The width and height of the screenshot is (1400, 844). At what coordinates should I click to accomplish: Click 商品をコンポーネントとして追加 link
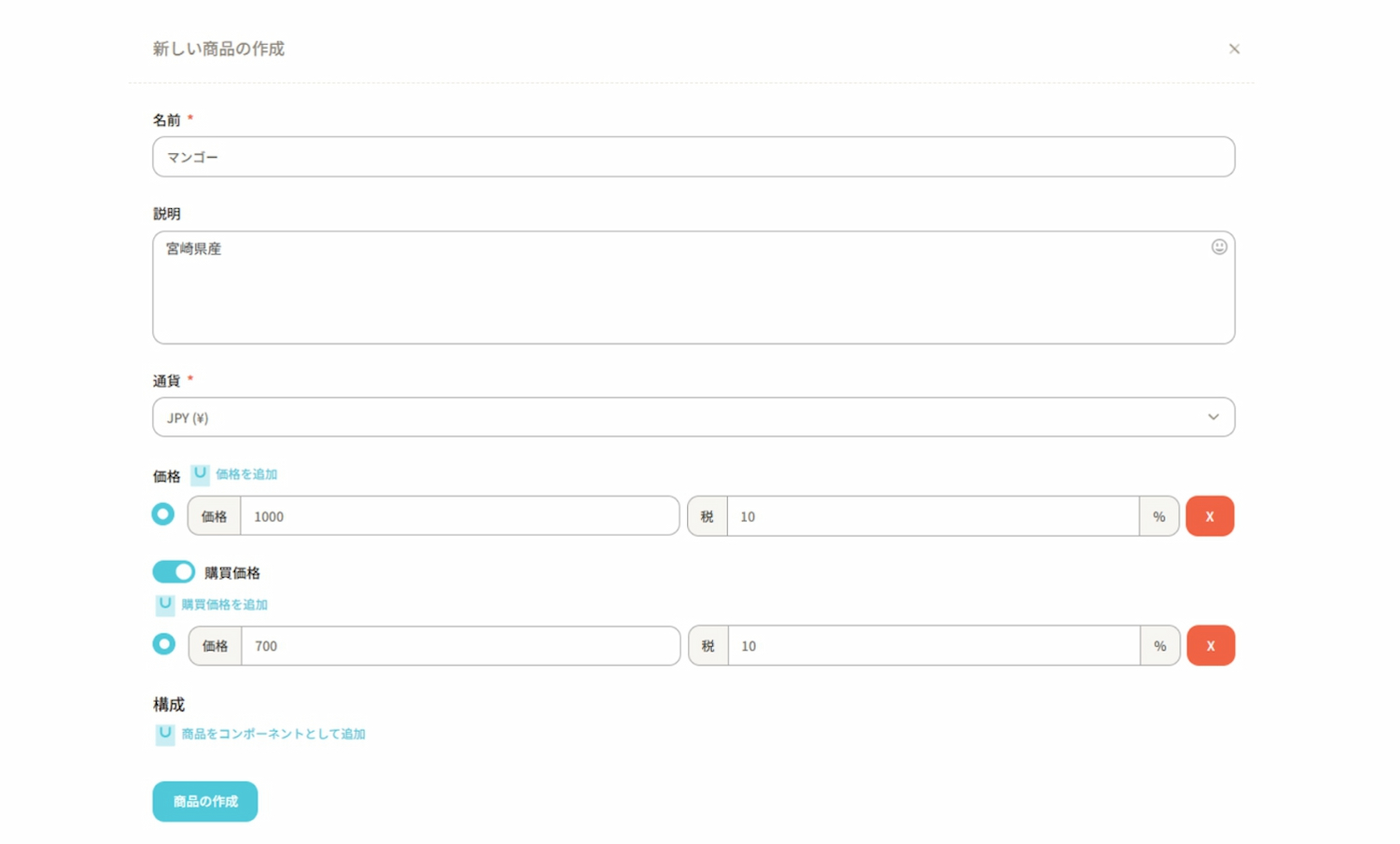273,734
